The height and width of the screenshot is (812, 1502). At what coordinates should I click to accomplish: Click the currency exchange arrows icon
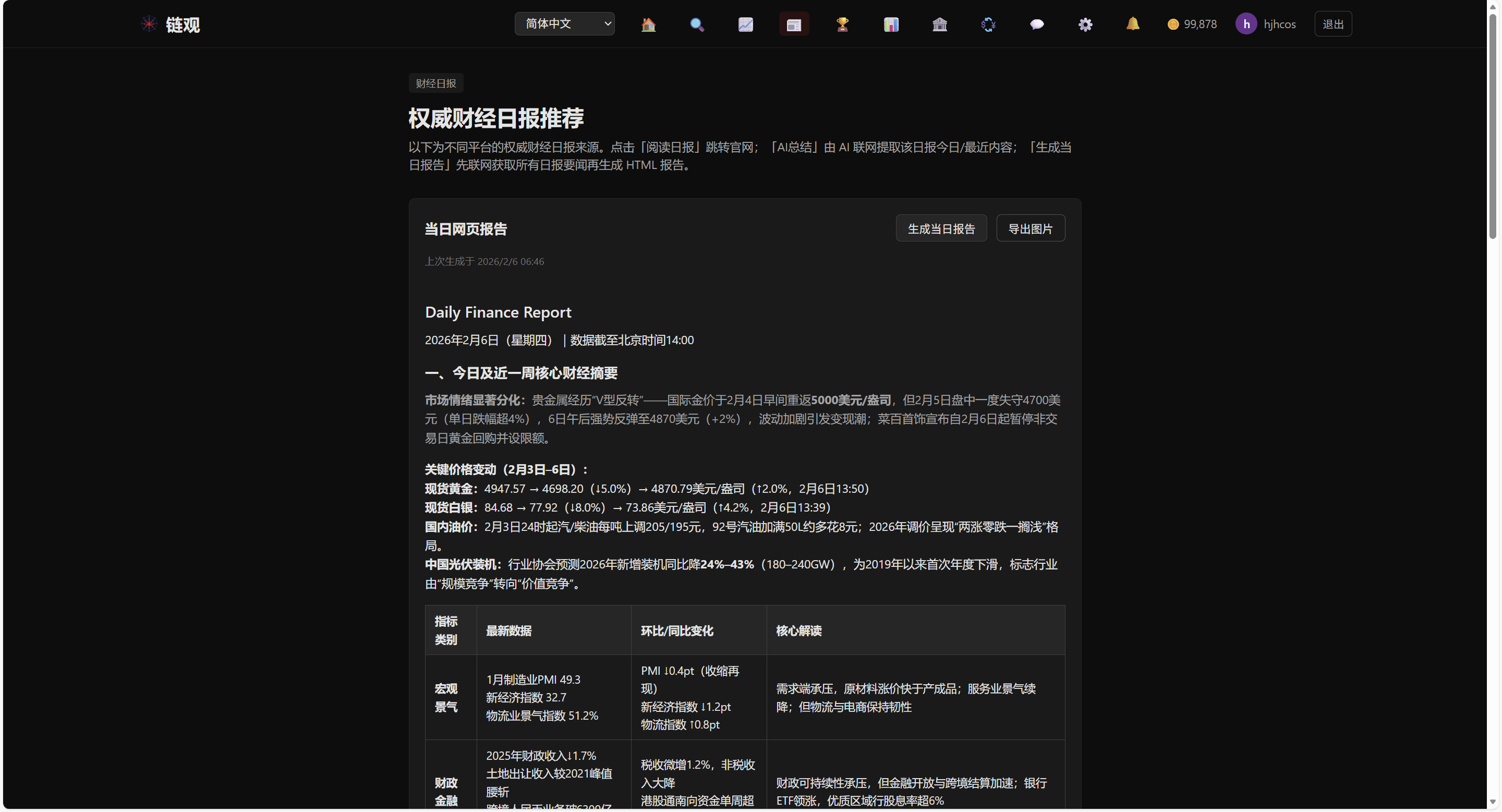[988, 25]
